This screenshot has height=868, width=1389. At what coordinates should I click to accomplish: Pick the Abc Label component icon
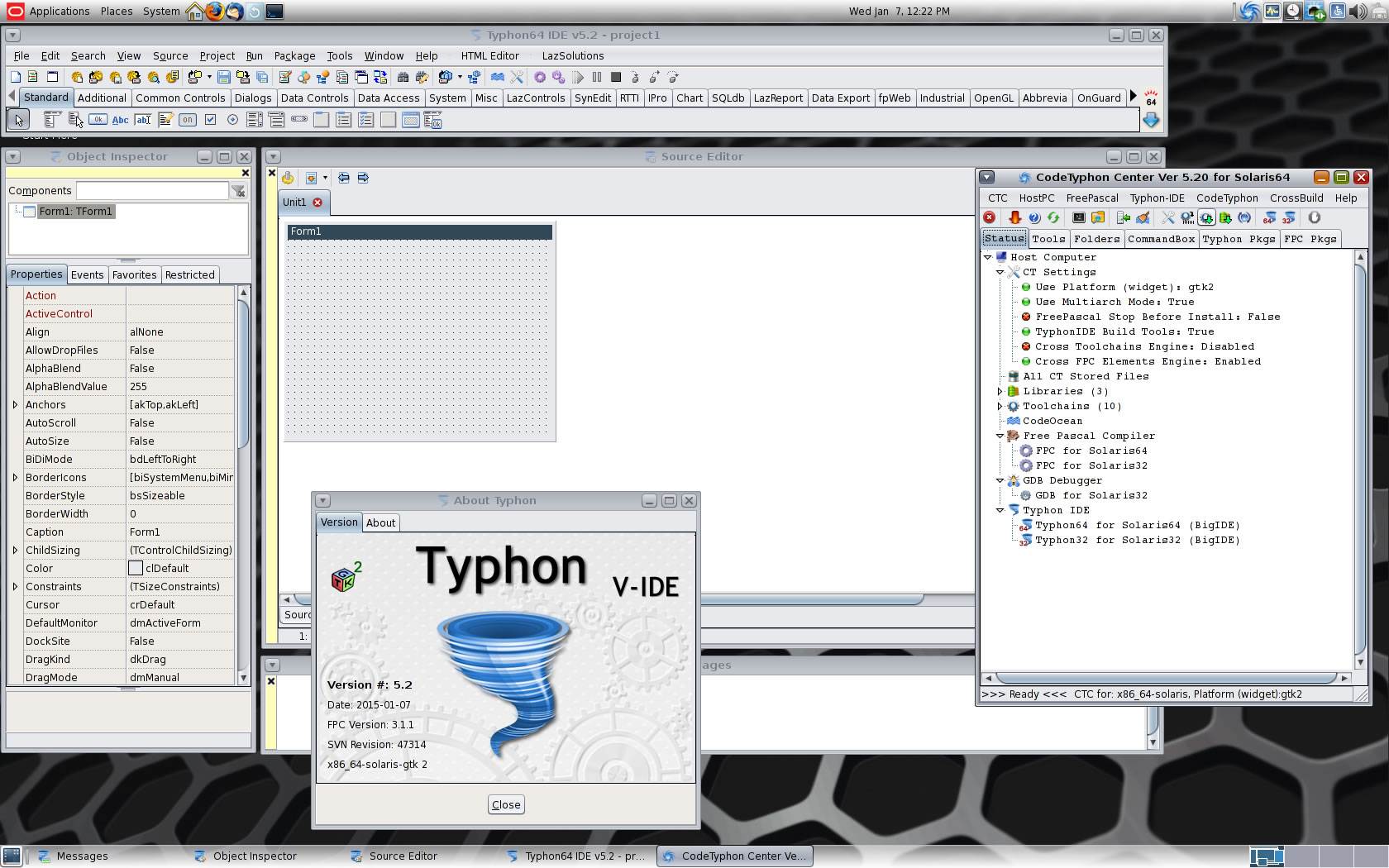click(x=120, y=120)
